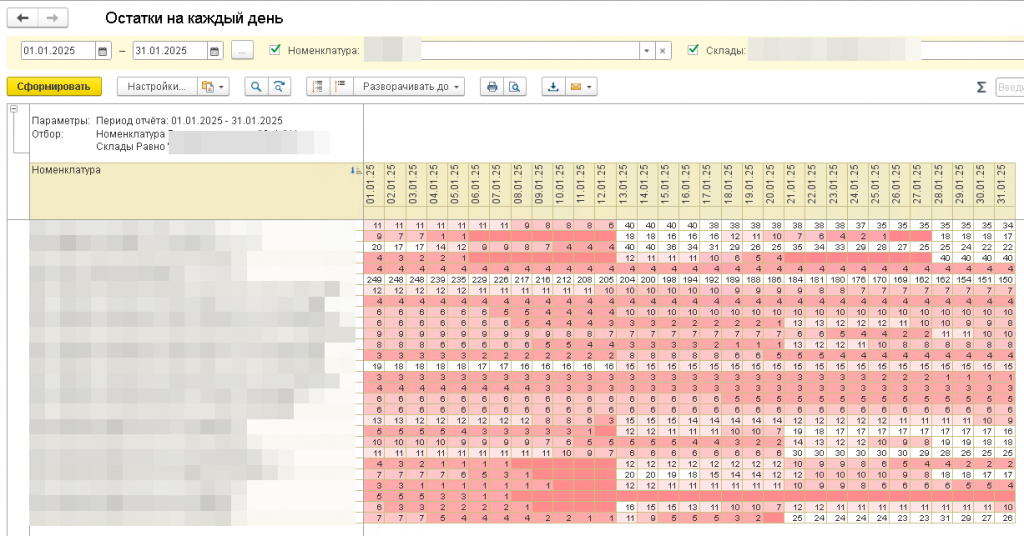Go back with the left arrow button
This screenshot has width=1024, height=536.
click(x=22, y=18)
